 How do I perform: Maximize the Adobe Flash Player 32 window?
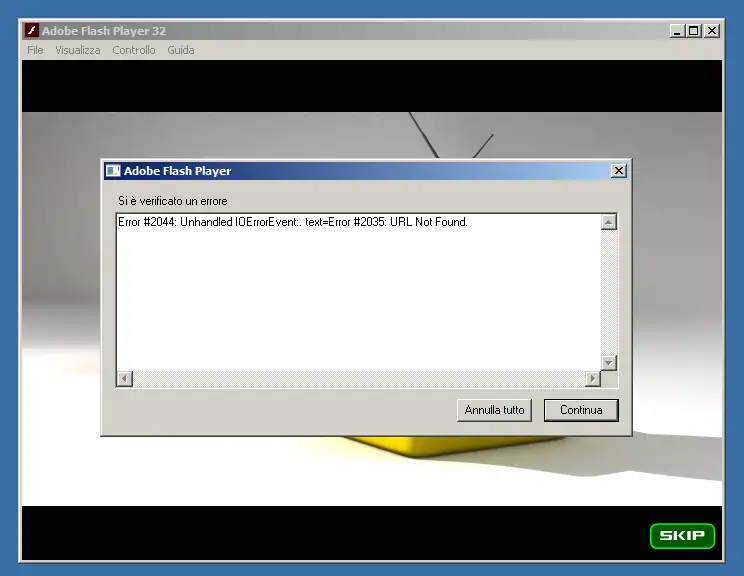point(694,31)
